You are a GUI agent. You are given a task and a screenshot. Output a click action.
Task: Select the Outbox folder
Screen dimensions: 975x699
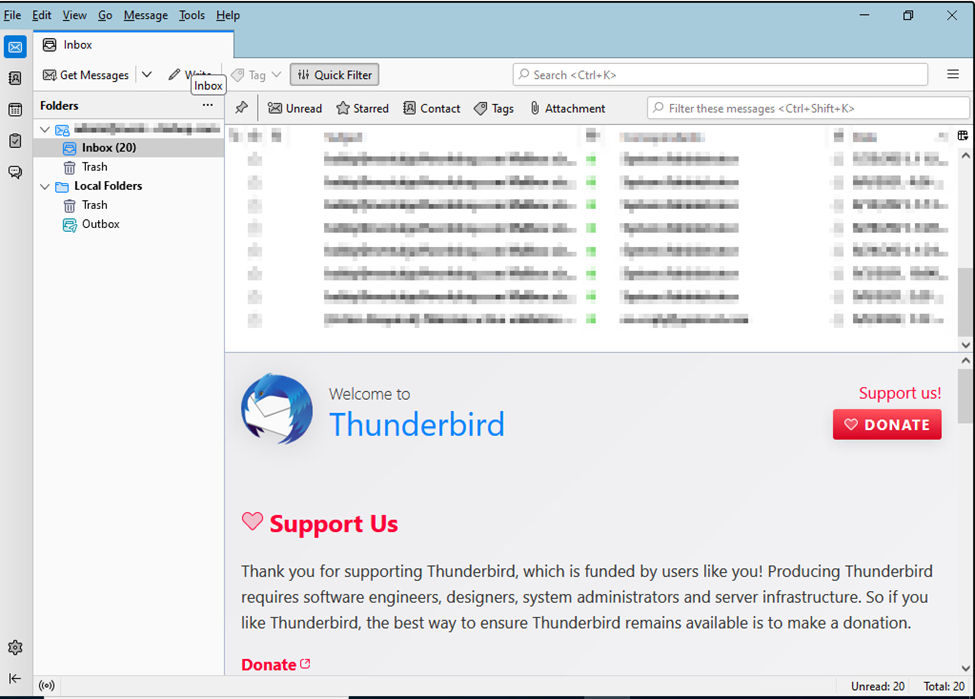pos(129,225)
